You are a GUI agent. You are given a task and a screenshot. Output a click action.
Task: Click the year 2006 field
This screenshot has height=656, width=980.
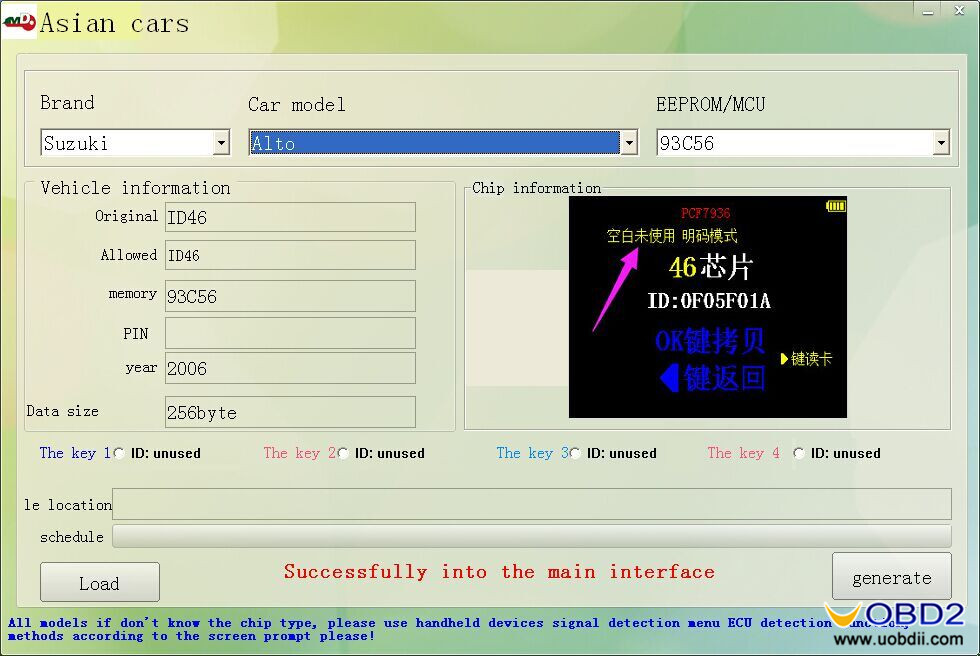pyautogui.click(x=290, y=368)
